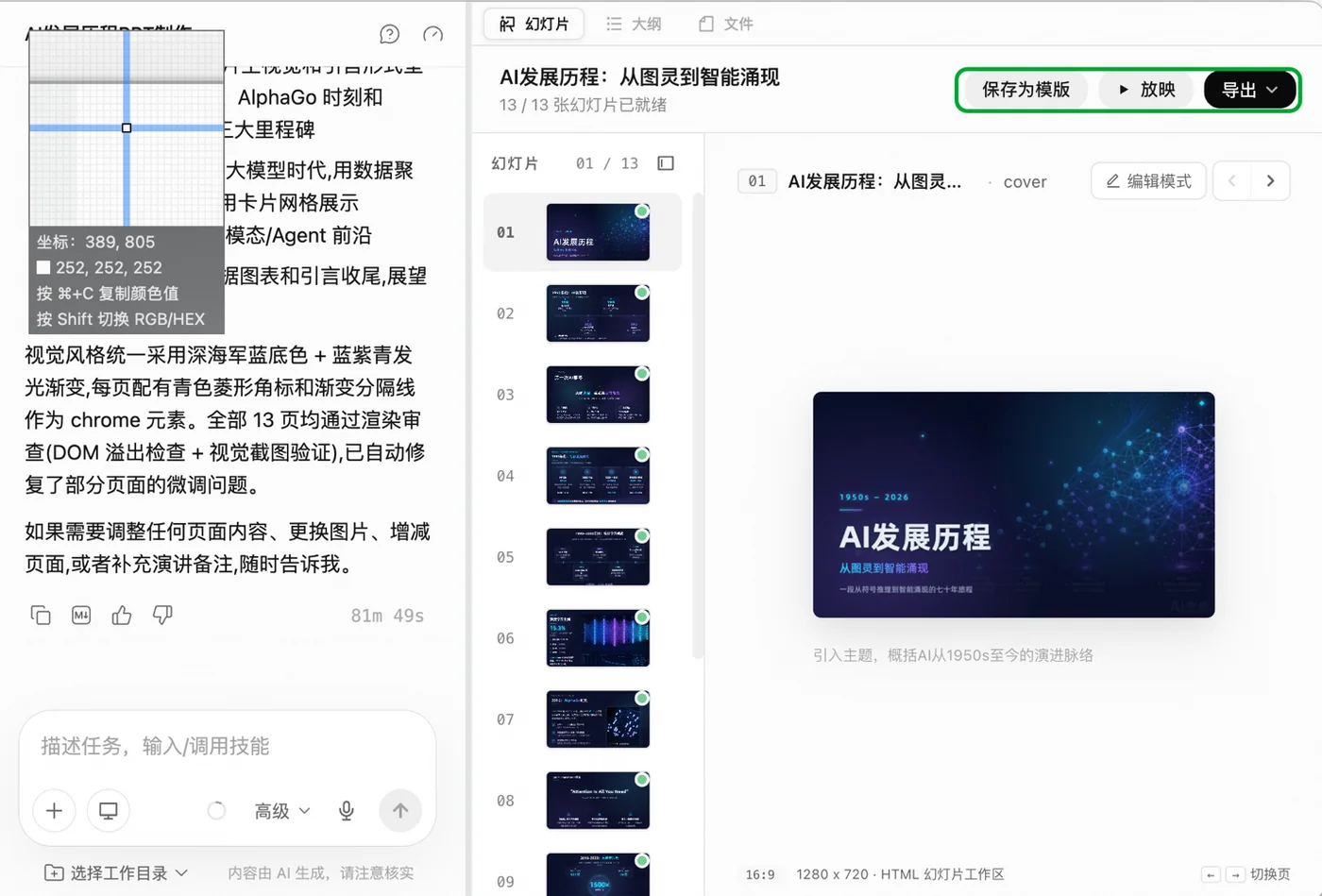Select slide 06 thumbnail in the list

coord(598,638)
